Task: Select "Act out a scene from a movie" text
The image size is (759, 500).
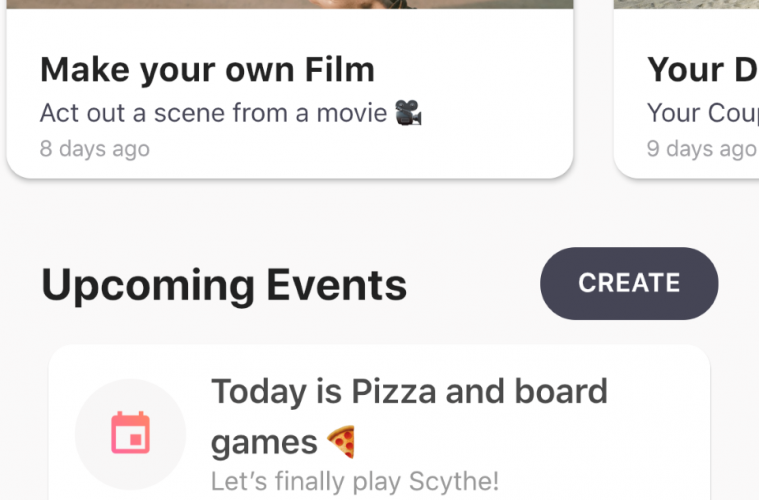Action: [x=213, y=112]
